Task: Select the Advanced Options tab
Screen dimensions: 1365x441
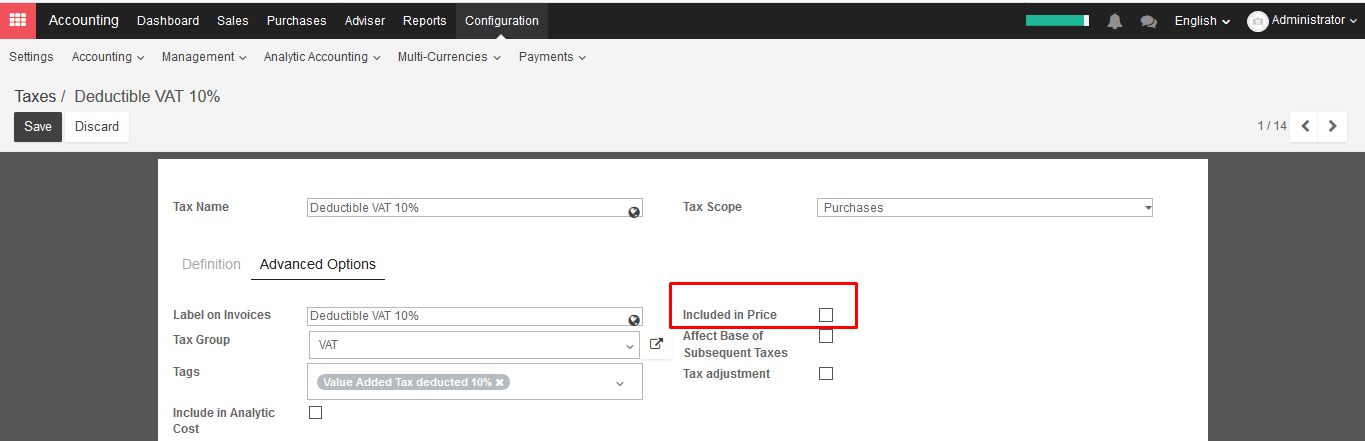Action: [318, 264]
